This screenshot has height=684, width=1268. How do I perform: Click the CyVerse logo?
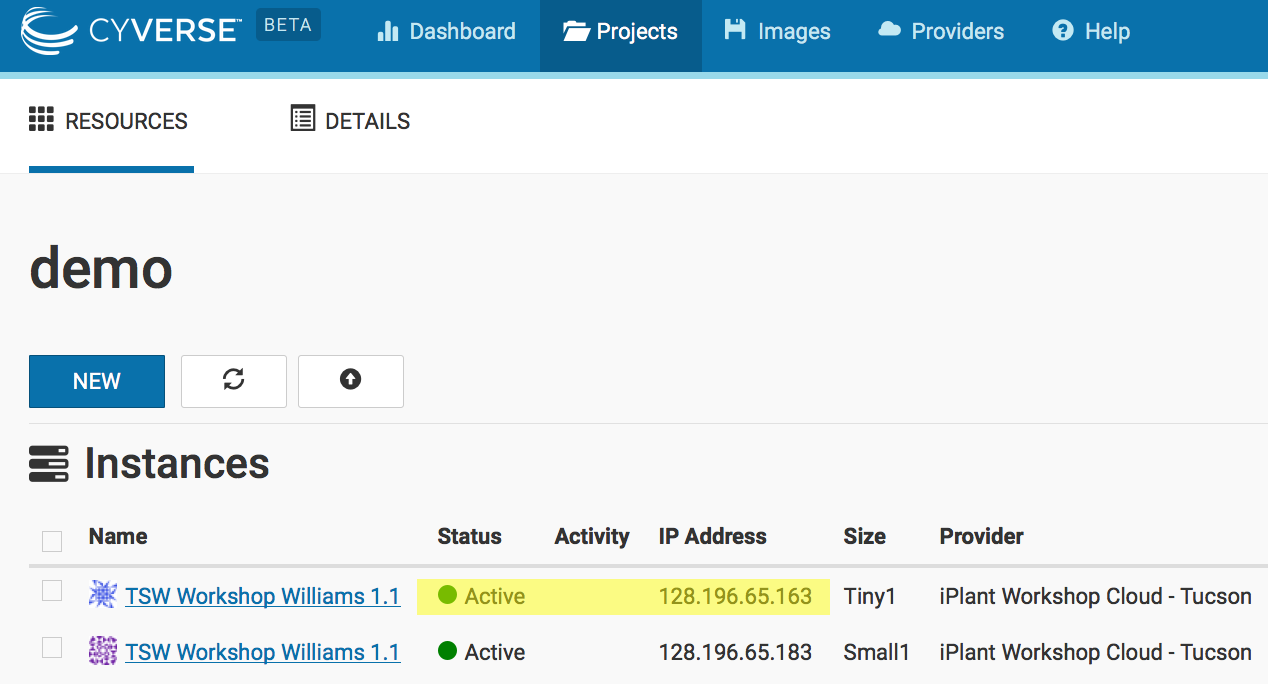(x=130, y=30)
